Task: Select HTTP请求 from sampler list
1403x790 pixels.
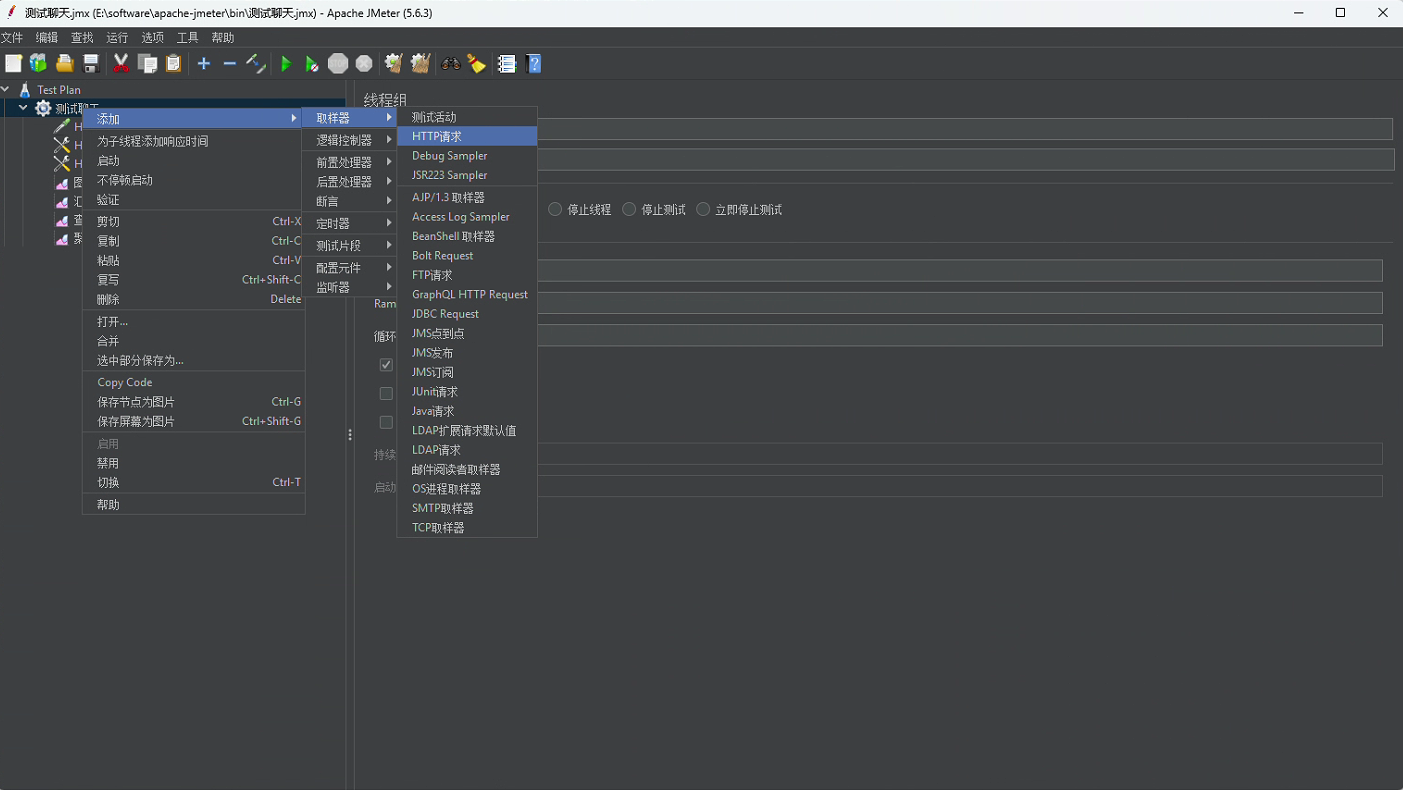Action: tap(437, 136)
